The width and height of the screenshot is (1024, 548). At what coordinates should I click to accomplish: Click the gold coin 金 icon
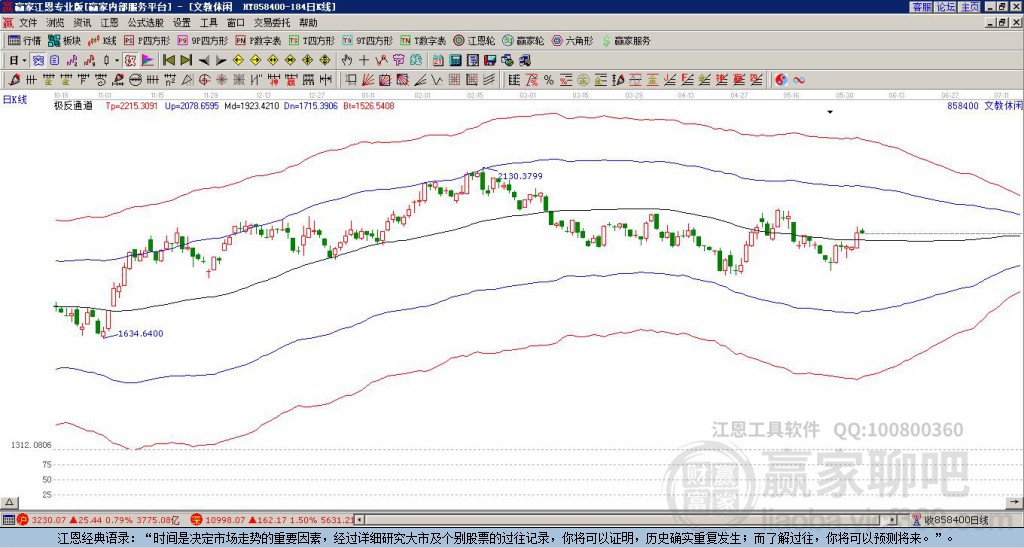point(583,80)
